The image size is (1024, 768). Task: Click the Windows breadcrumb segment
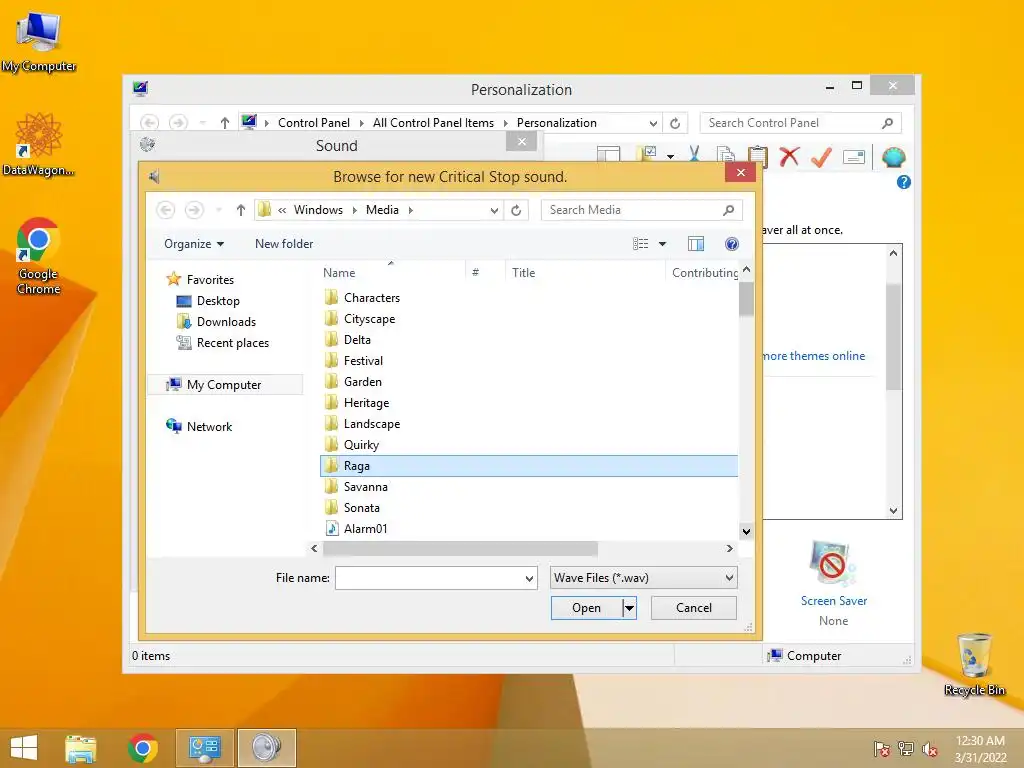click(318, 210)
